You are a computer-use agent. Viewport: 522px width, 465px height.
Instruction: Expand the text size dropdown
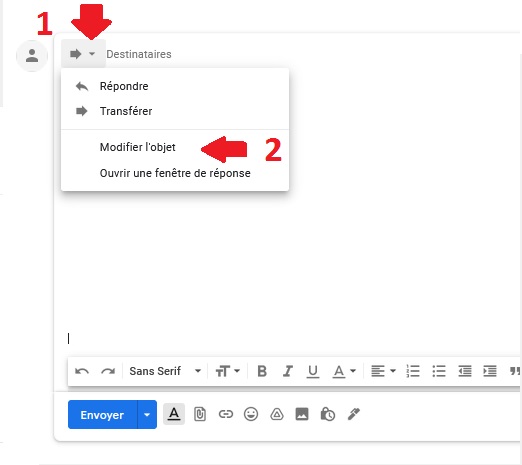tap(228, 371)
